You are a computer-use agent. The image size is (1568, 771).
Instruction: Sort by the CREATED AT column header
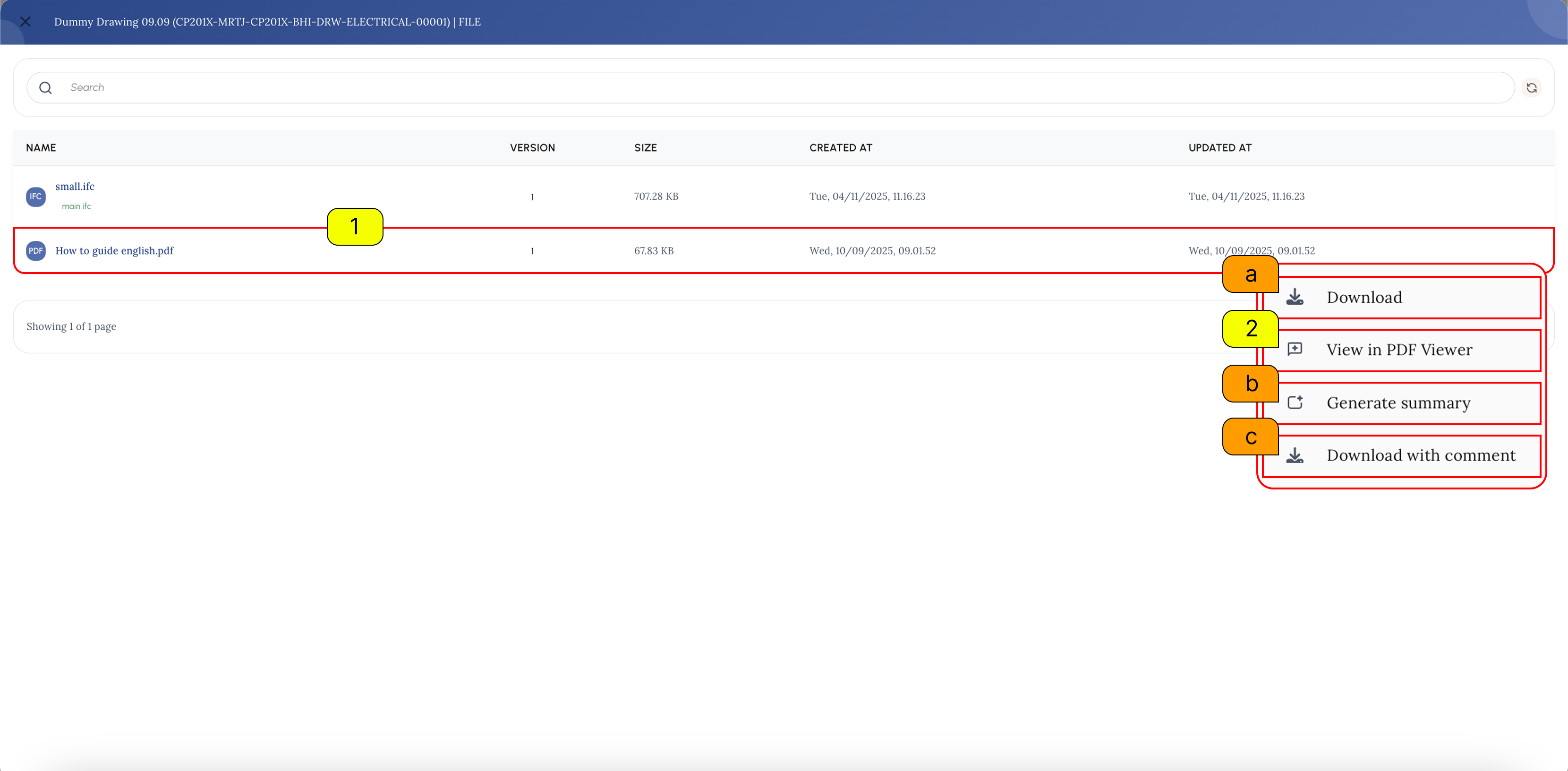point(841,148)
